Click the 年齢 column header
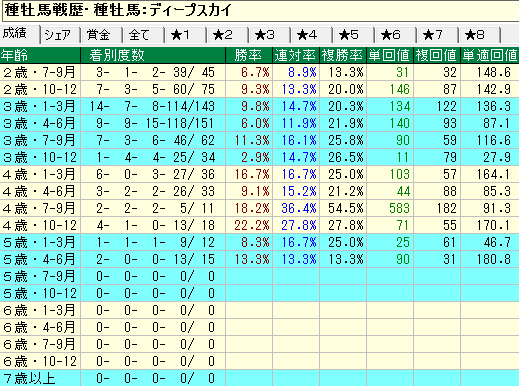The width and height of the screenshot is (519, 386). pyautogui.click(x=40, y=55)
